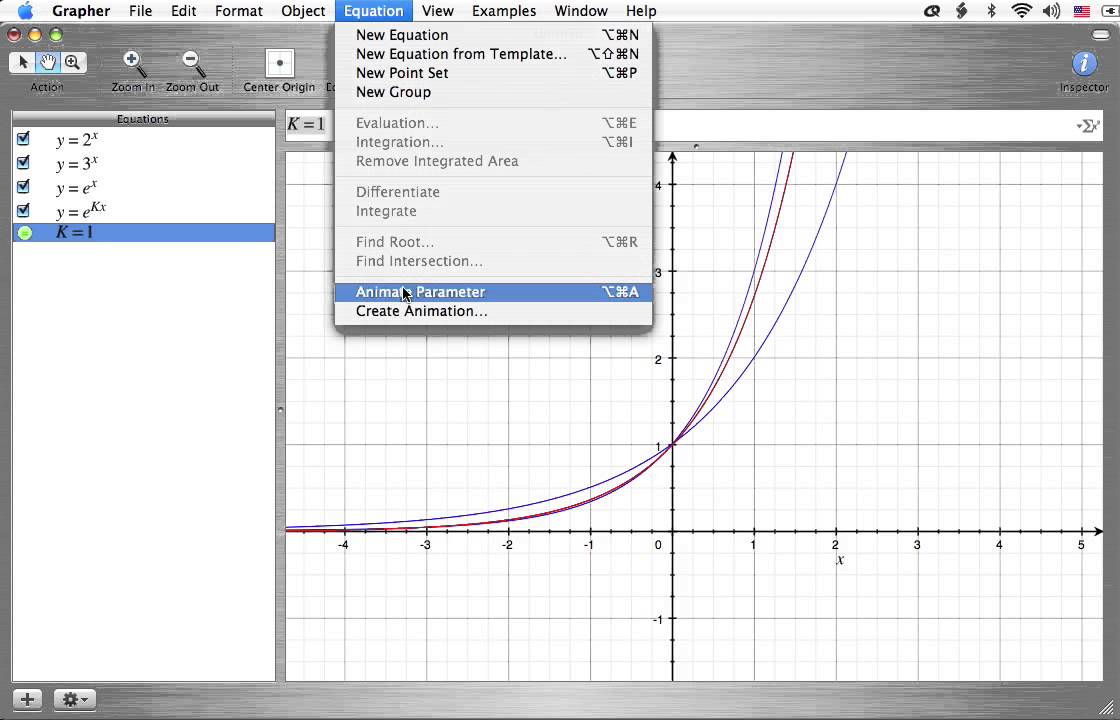1120x720 pixels.
Task: Open the gear action menu
Action: pos(75,699)
